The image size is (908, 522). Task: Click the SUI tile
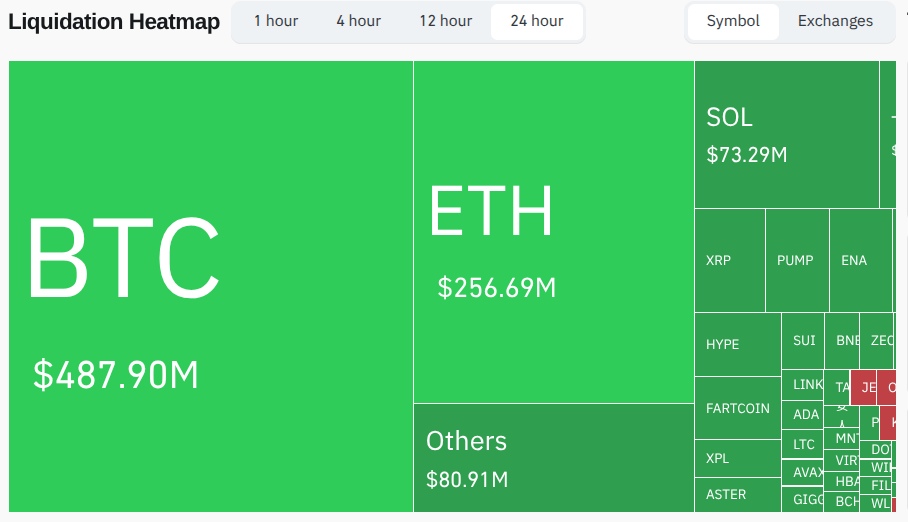coord(804,341)
